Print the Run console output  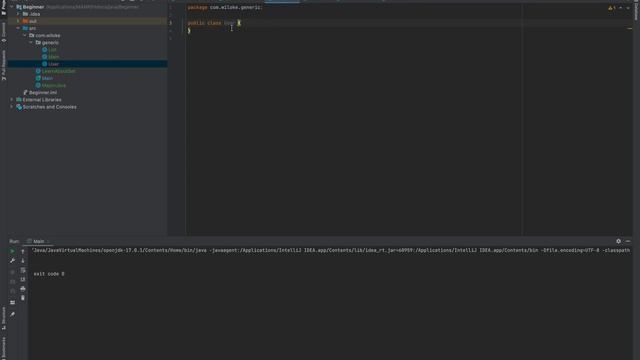tap(23, 289)
